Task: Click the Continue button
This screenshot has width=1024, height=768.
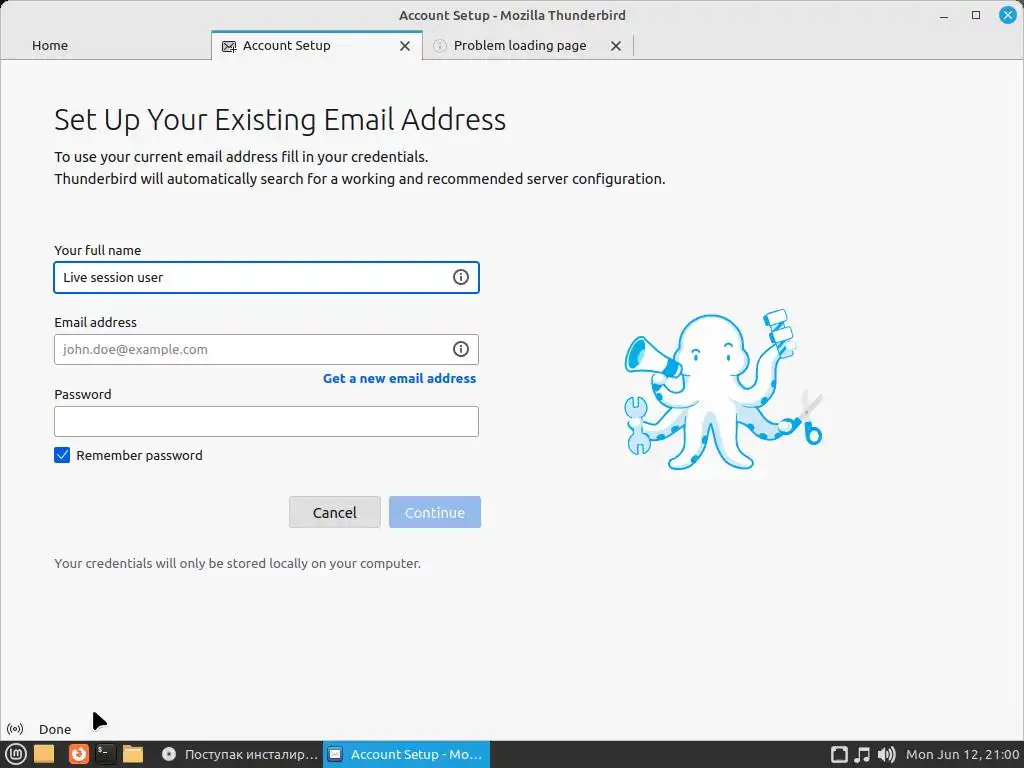Action: 435,513
